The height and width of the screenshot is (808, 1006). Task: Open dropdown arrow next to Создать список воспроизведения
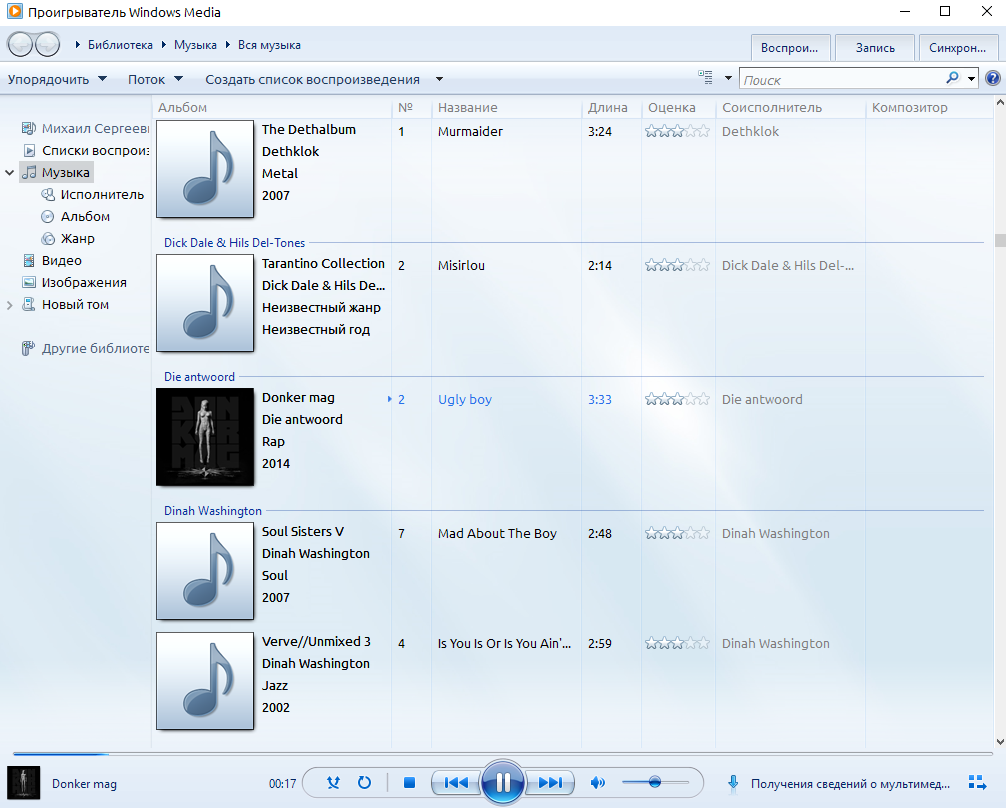point(439,79)
